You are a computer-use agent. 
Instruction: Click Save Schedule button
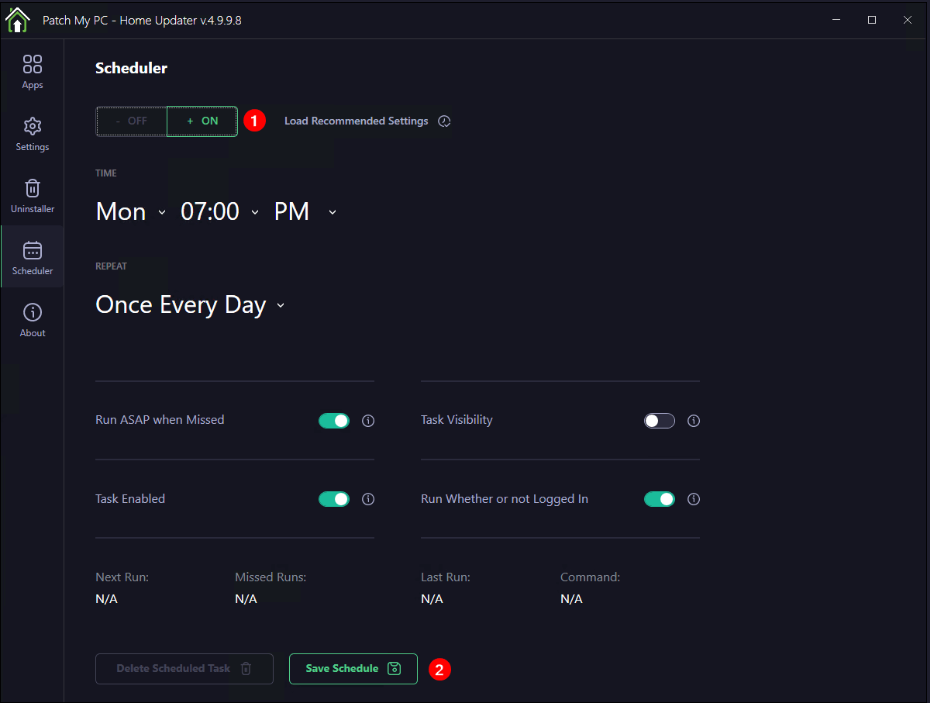tap(353, 669)
